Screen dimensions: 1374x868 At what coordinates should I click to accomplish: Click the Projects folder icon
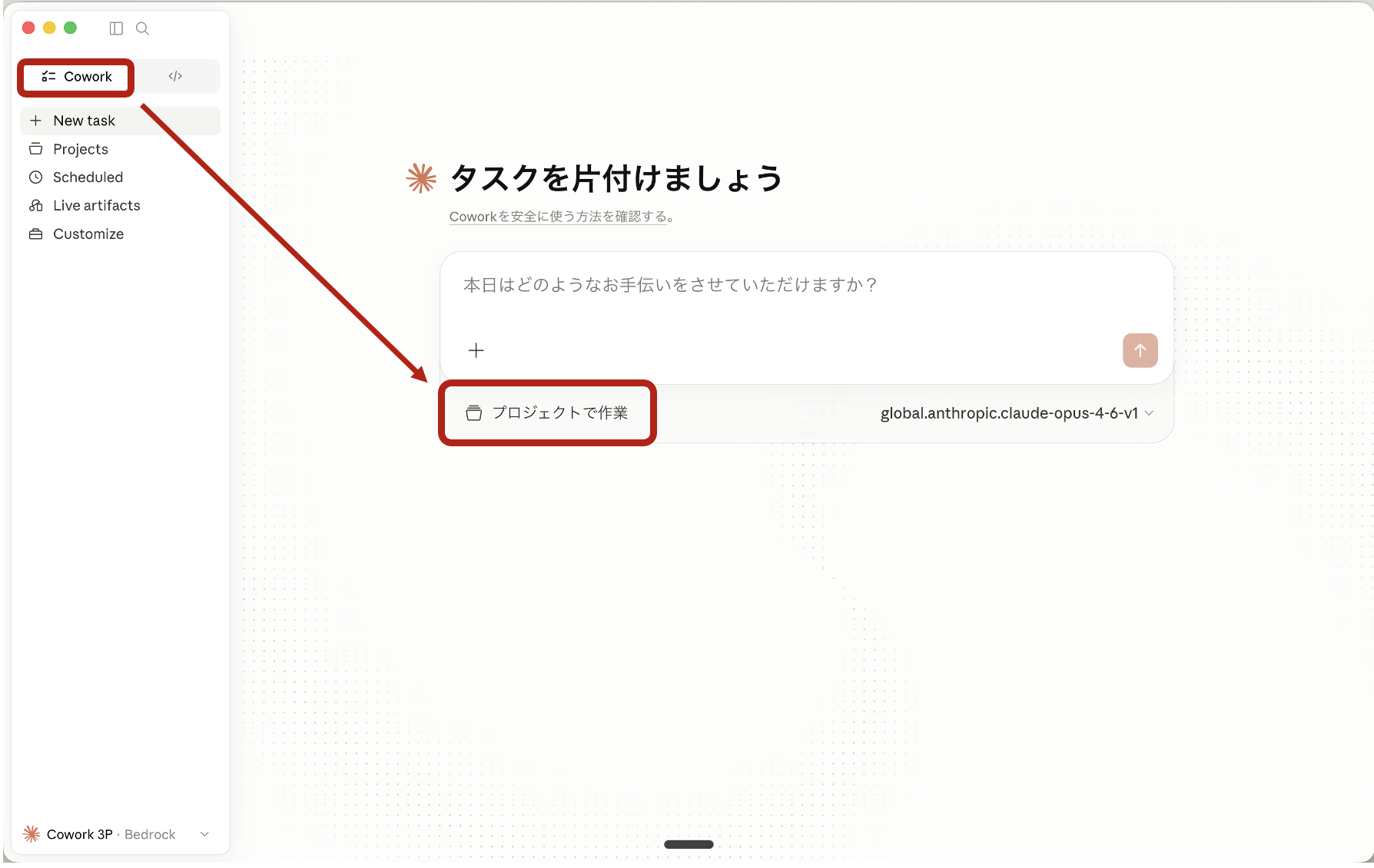[35, 149]
